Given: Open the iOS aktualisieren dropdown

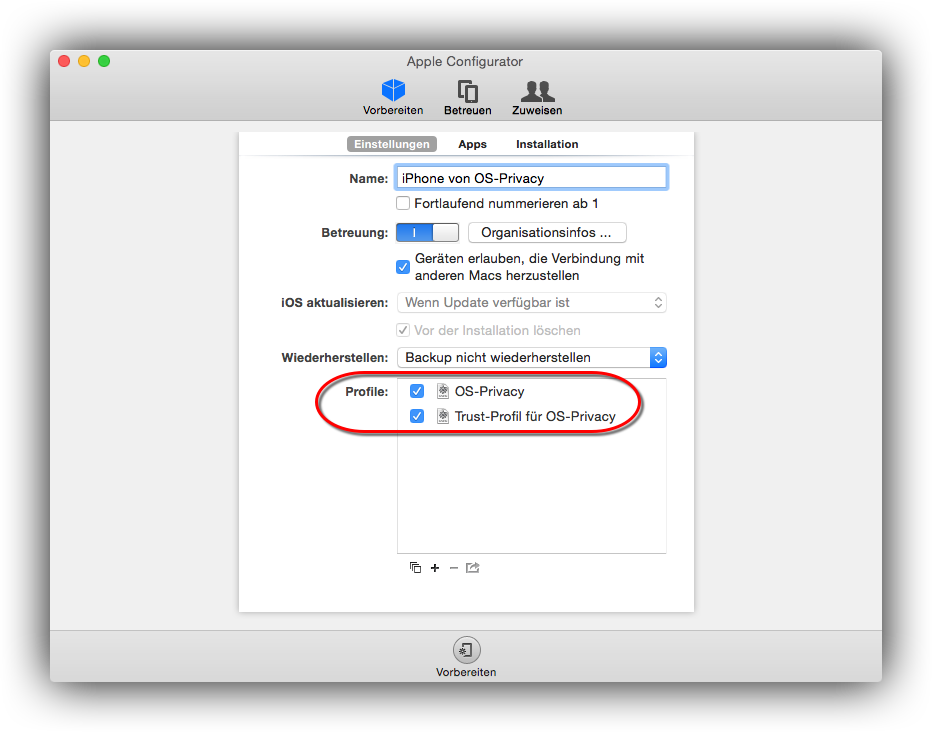Looking at the screenshot, I should (531, 302).
